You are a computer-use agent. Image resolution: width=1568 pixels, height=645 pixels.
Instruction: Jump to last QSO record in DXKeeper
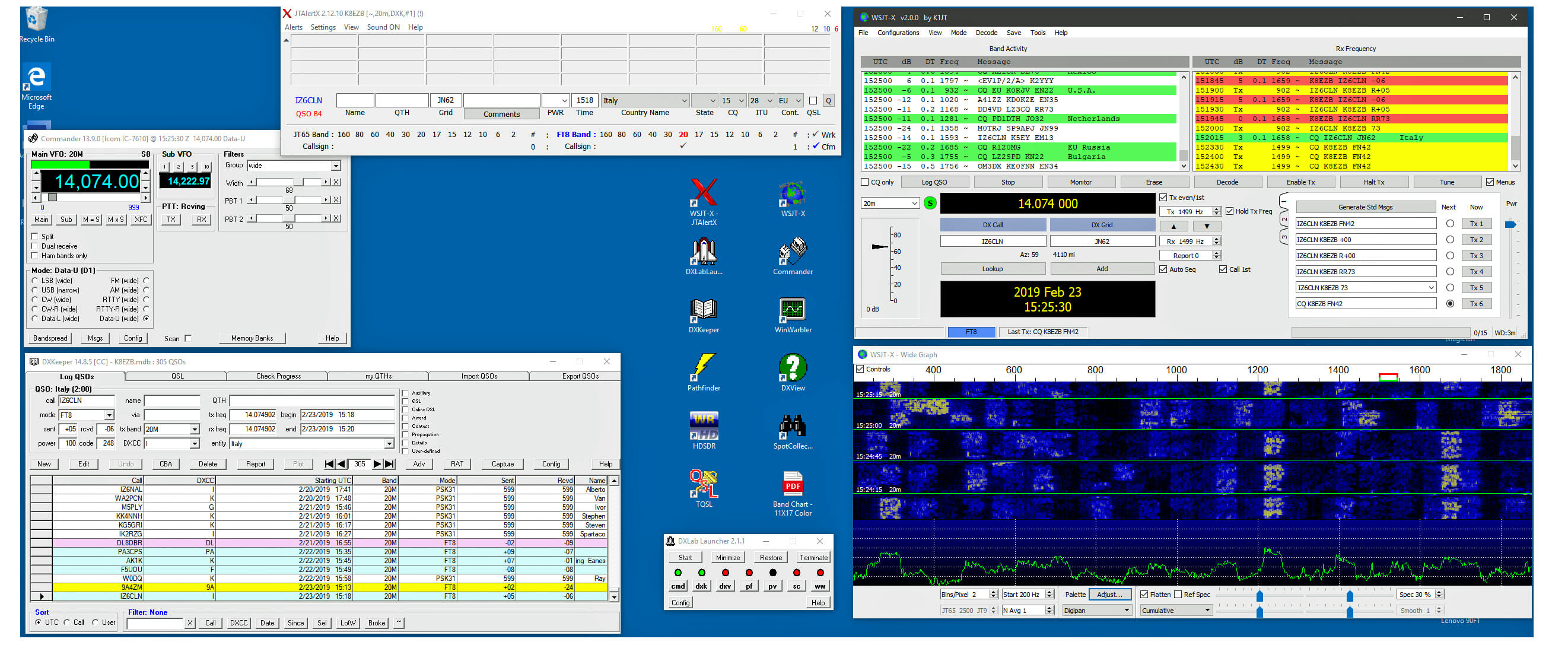[390, 464]
